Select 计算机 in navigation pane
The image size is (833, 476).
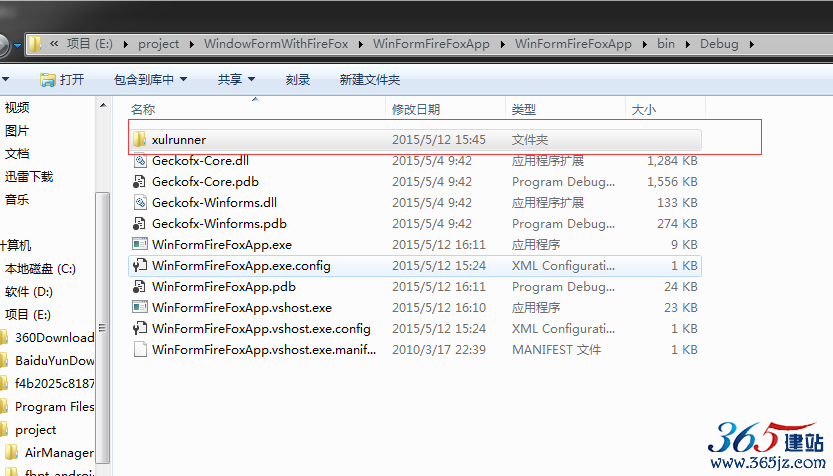(x=16, y=245)
